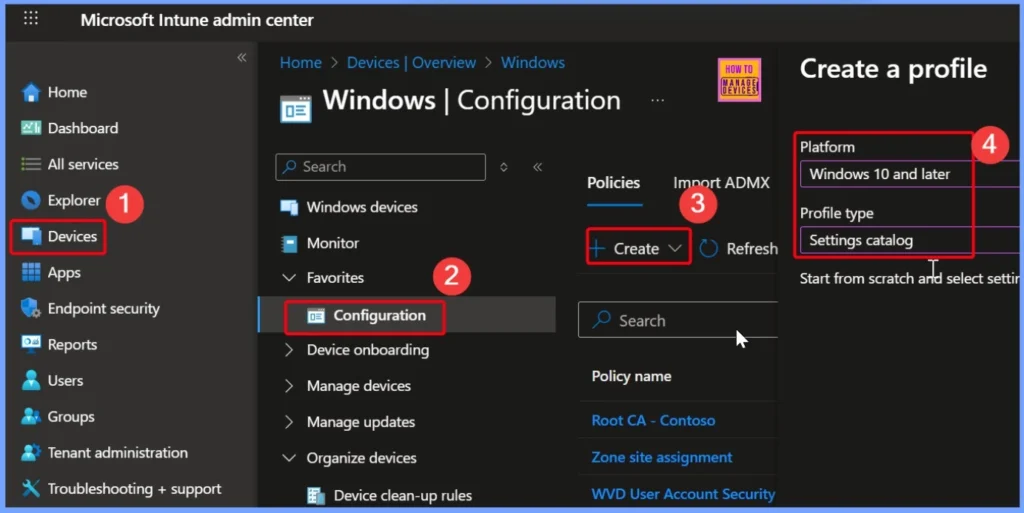Open the Create dropdown arrow
1024x513 pixels.
click(675, 249)
